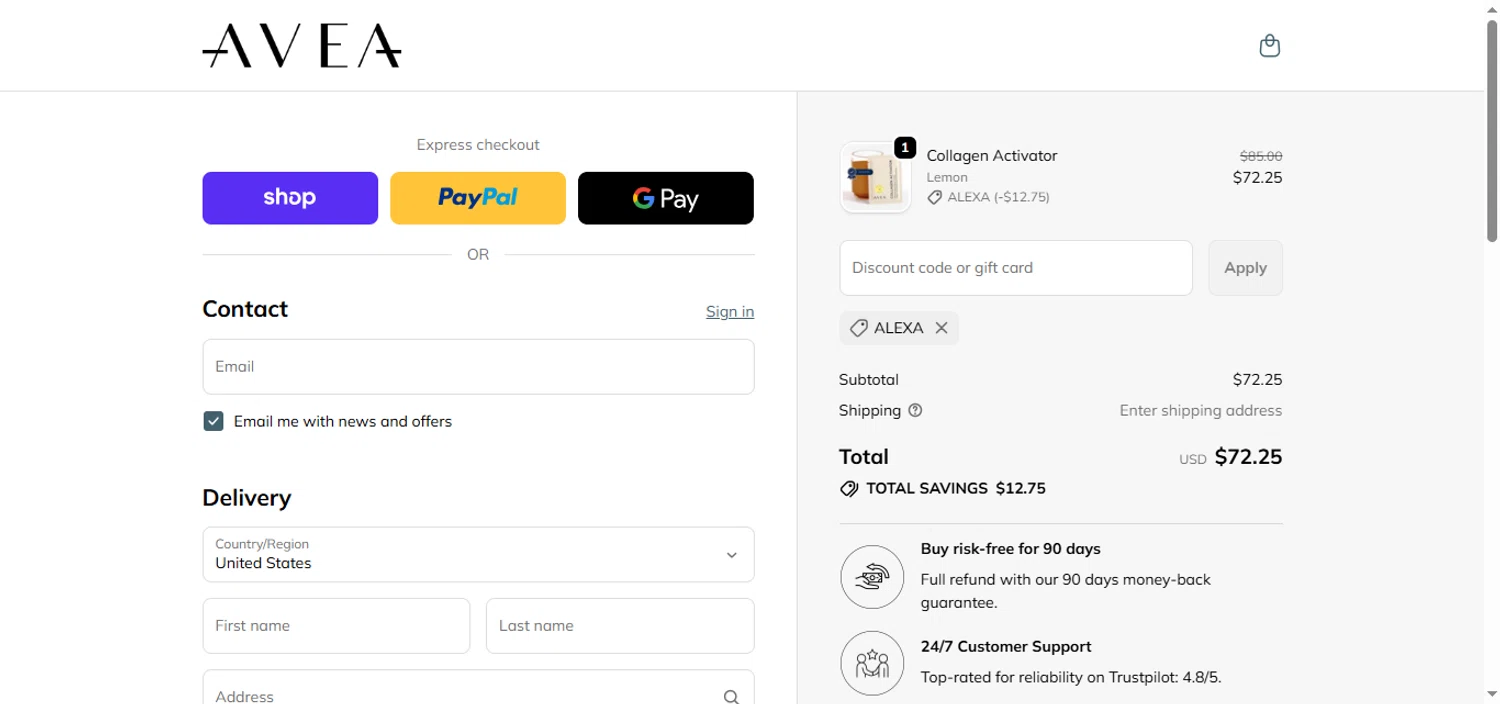Click the Lemon variant text
The width and height of the screenshot is (1500, 704).
pos(947,177)
